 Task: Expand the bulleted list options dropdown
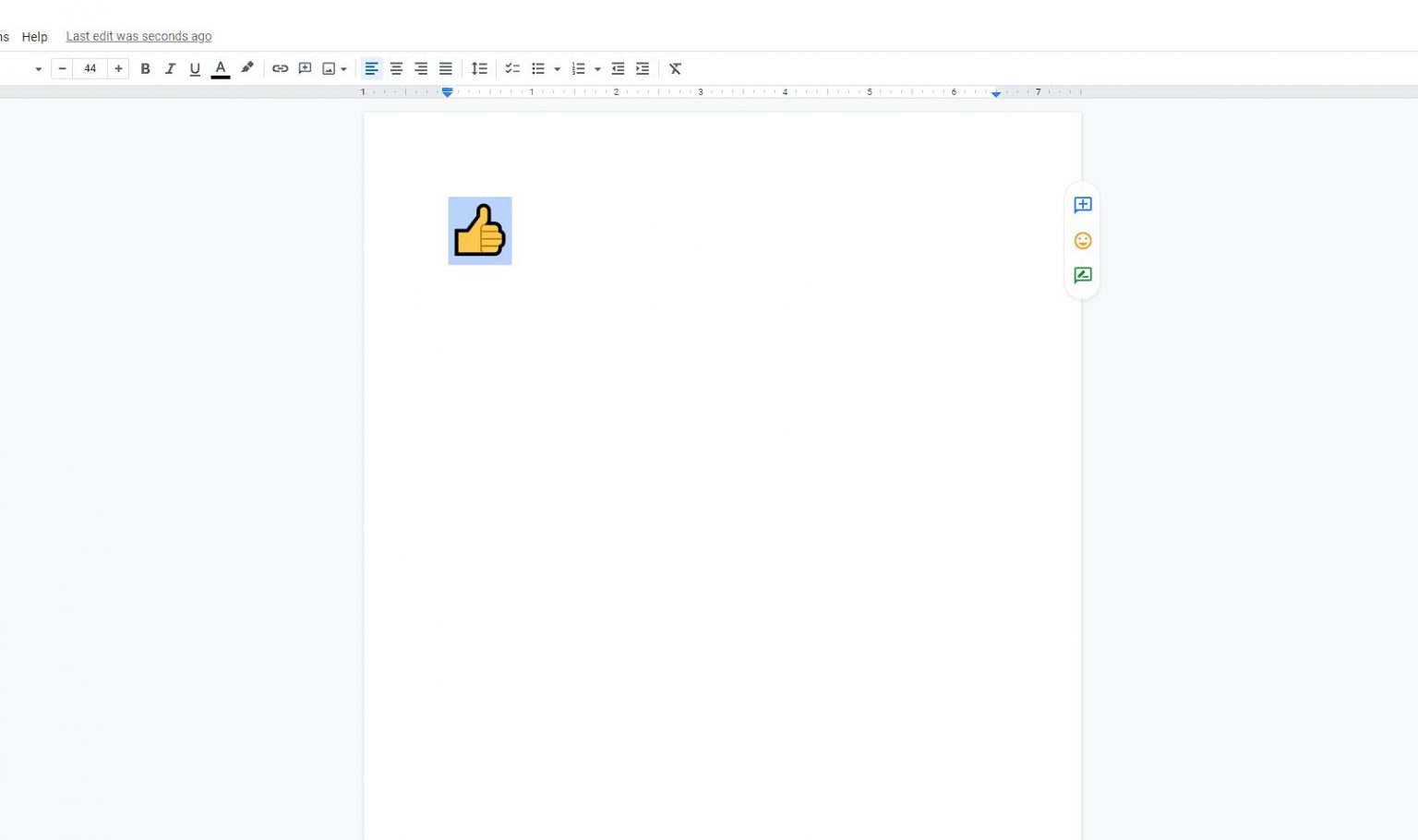pyautogui.click(x=557, y=68)
